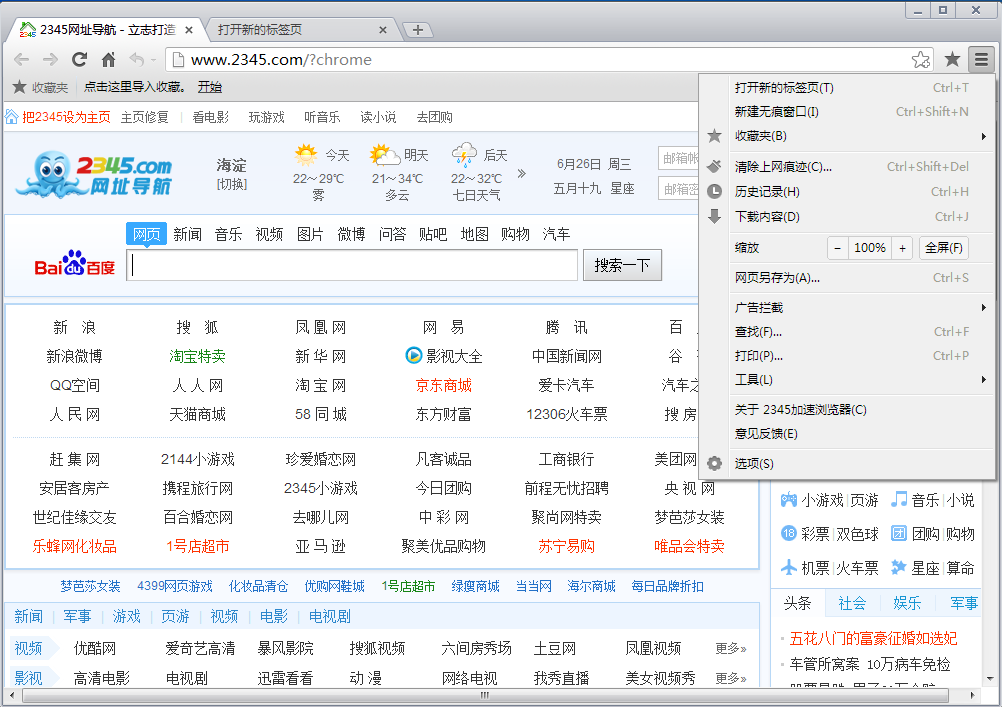Switch Baidu search to 新闻 tab
1002x707 pixels.
click(187, 234)
